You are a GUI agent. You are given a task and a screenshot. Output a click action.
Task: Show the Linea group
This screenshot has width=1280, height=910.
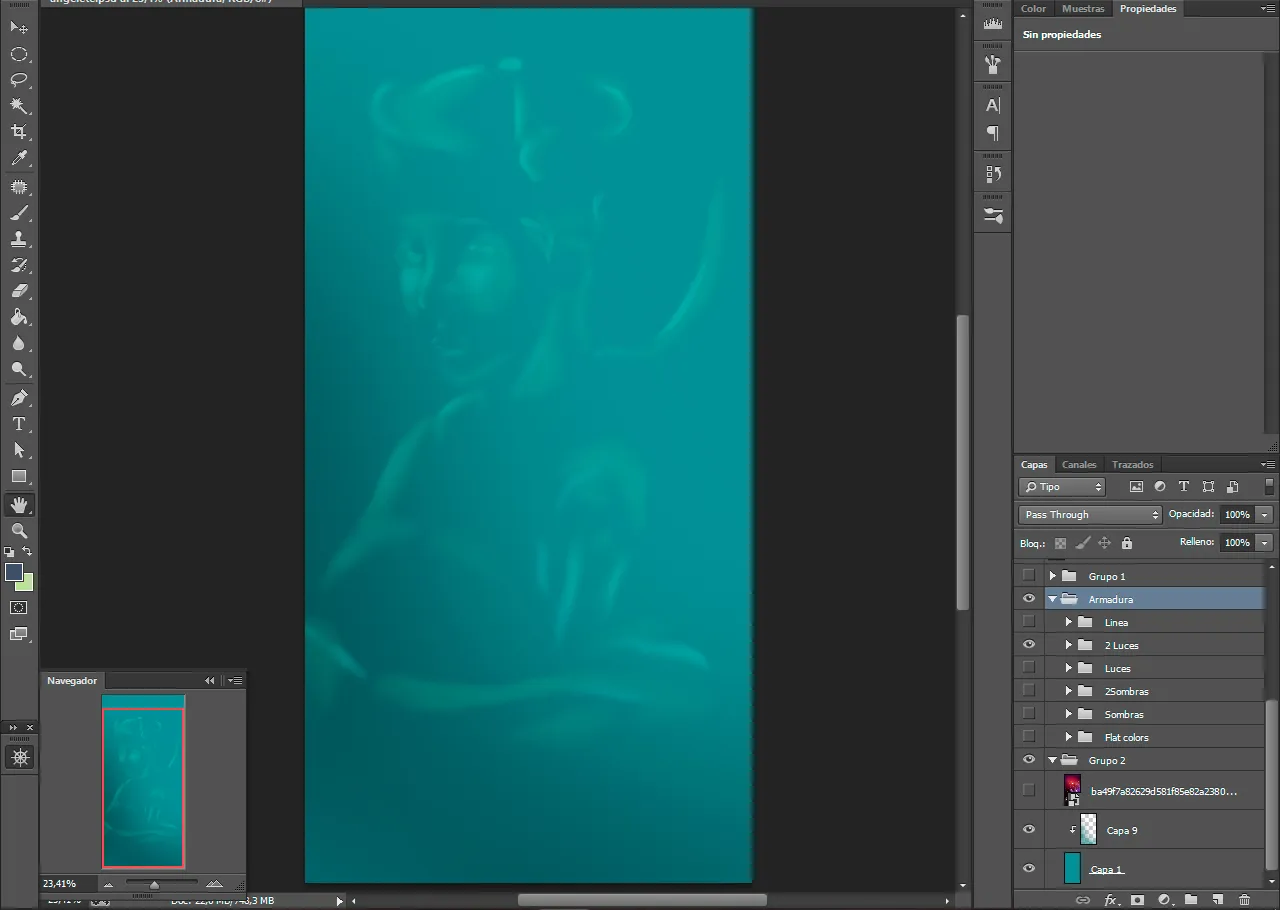click(1028, 622)
